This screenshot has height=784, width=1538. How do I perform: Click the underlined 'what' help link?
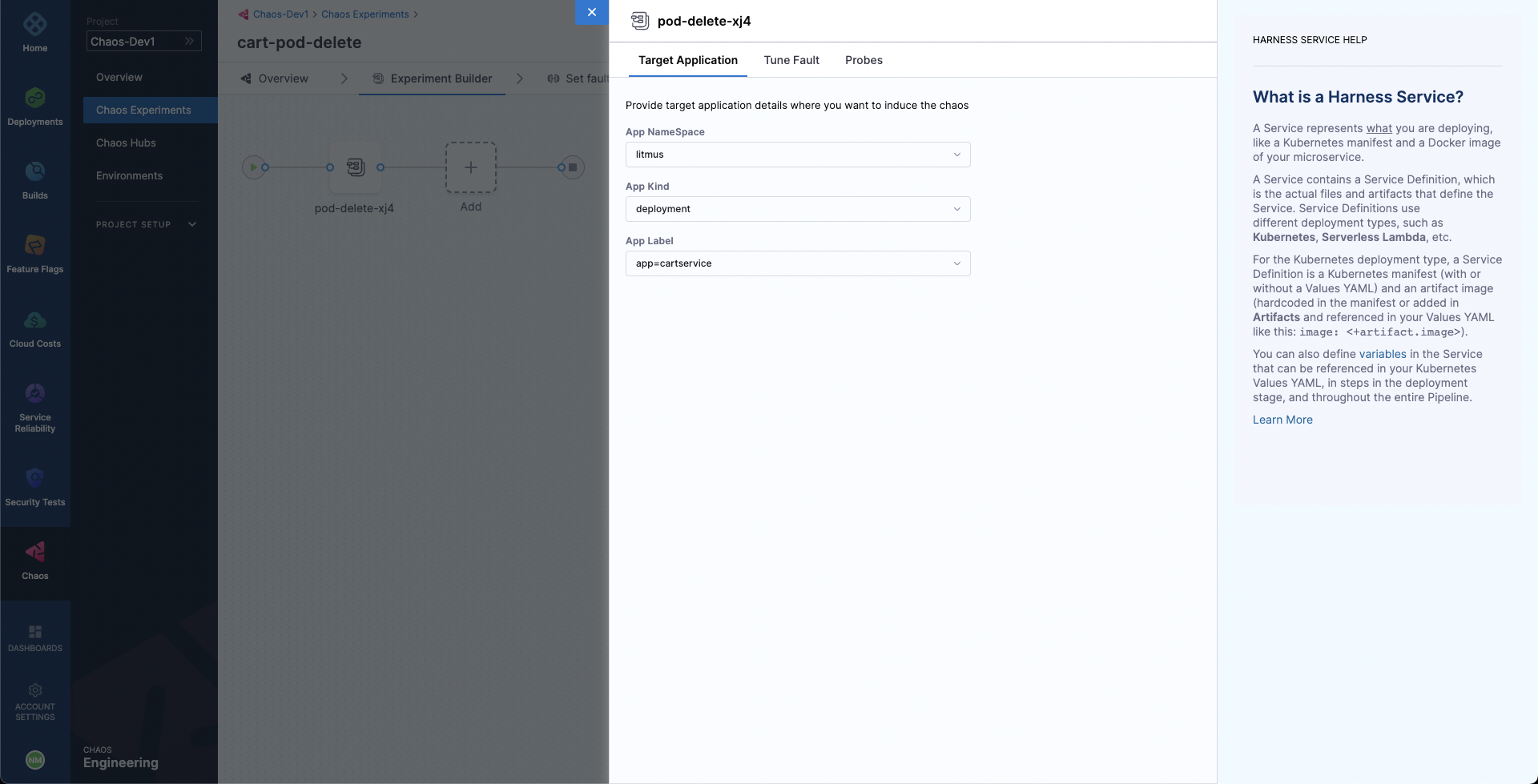[x=1379, y=128]
